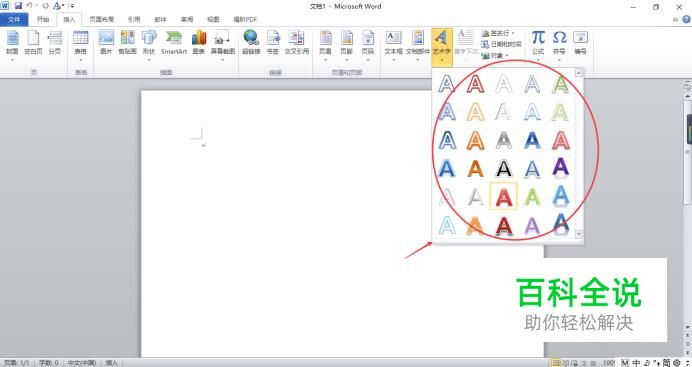Select the gray metallic WordArt in the third row
Viewport: 692px width, 367px height.
(504, 140)
